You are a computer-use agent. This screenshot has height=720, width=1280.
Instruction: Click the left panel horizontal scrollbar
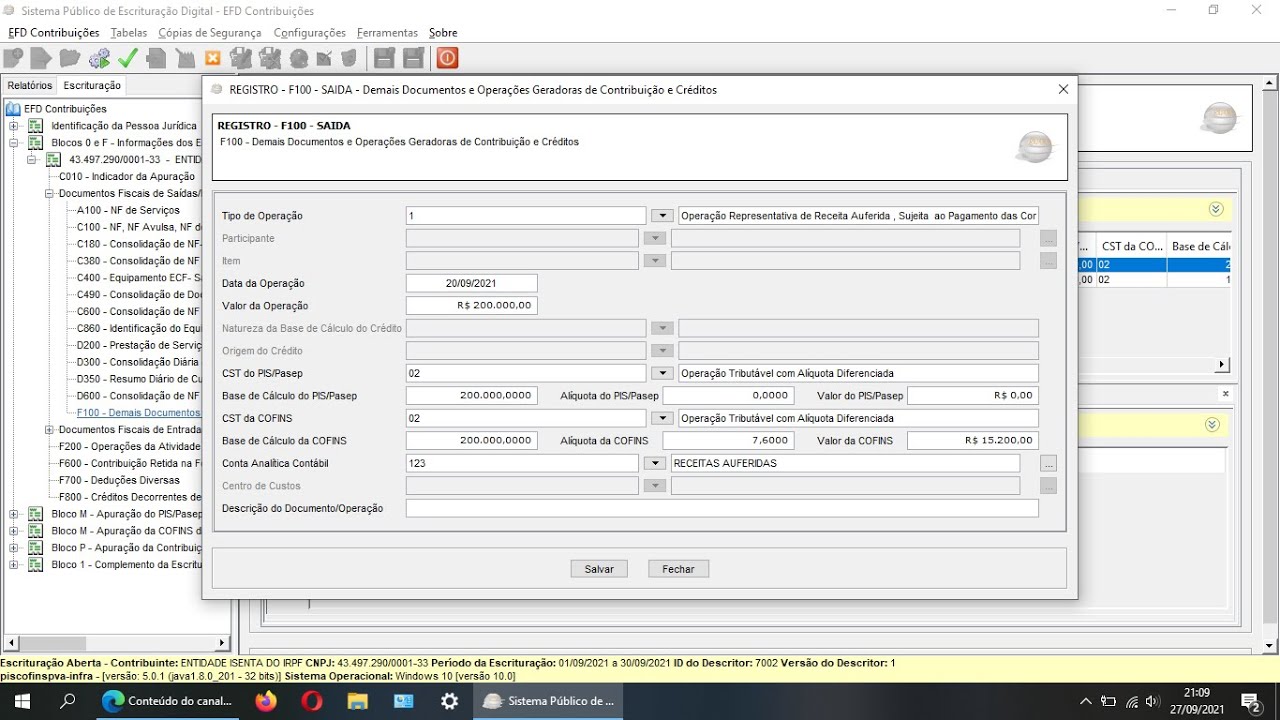pos(117,643)
